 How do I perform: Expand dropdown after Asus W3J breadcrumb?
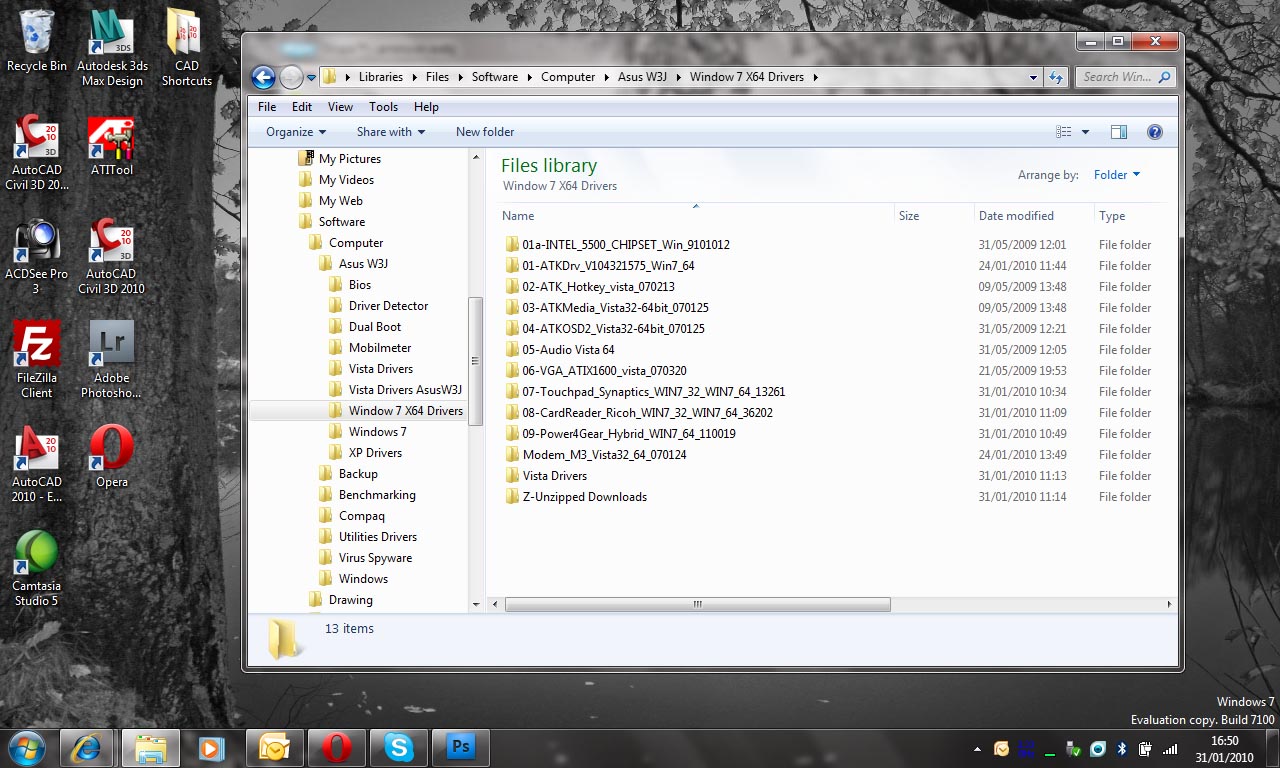click(x=679, y=77)
